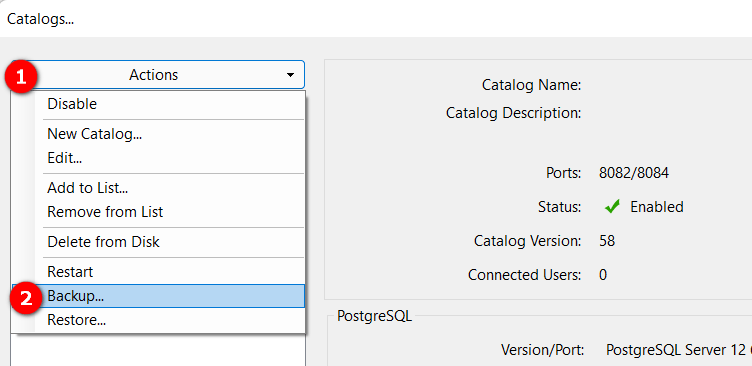The image size is (752, 366).
Task: Select Disable from the Actions menu
Action: click(x=169, y=104)
